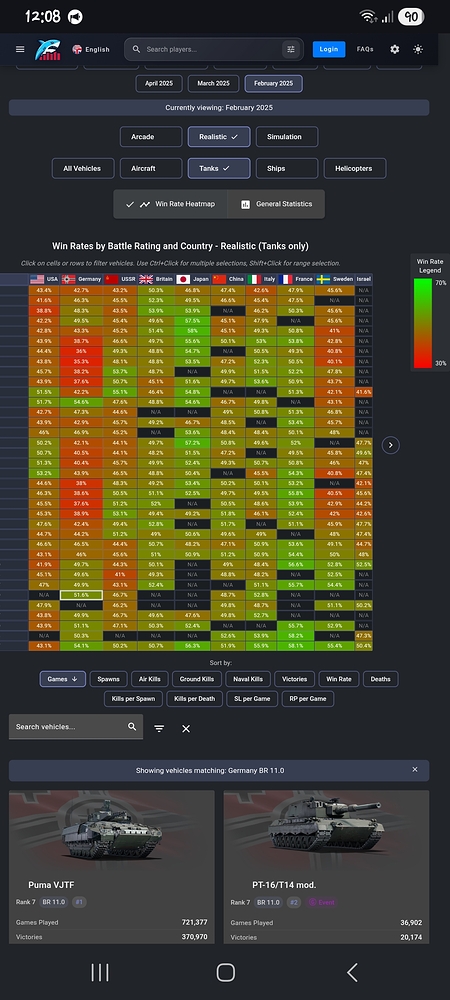Viewport: 450px width, 1000px height.
Task: Dismiss the Germany BR 11.0 filter banner
Action: coord(415,770)
